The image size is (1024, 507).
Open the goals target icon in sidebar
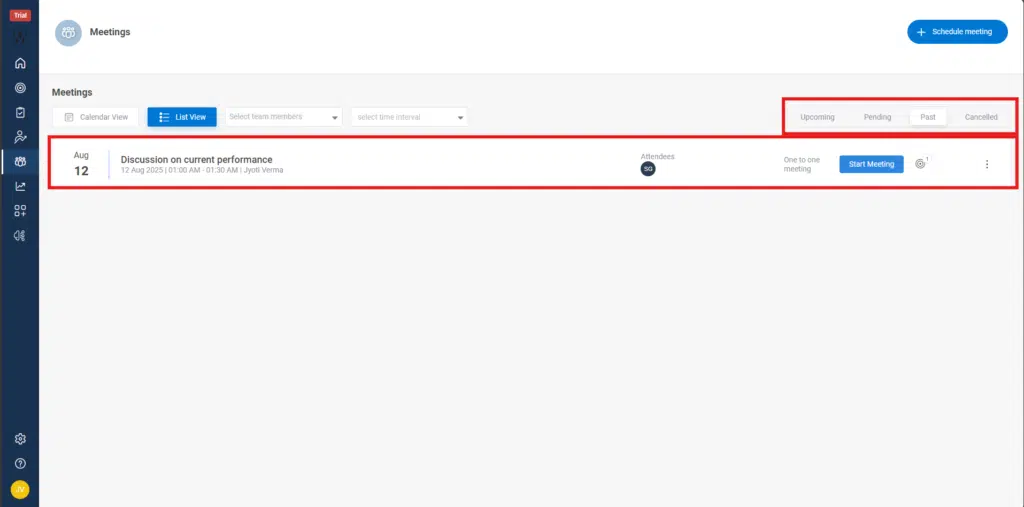coord(20,88)
